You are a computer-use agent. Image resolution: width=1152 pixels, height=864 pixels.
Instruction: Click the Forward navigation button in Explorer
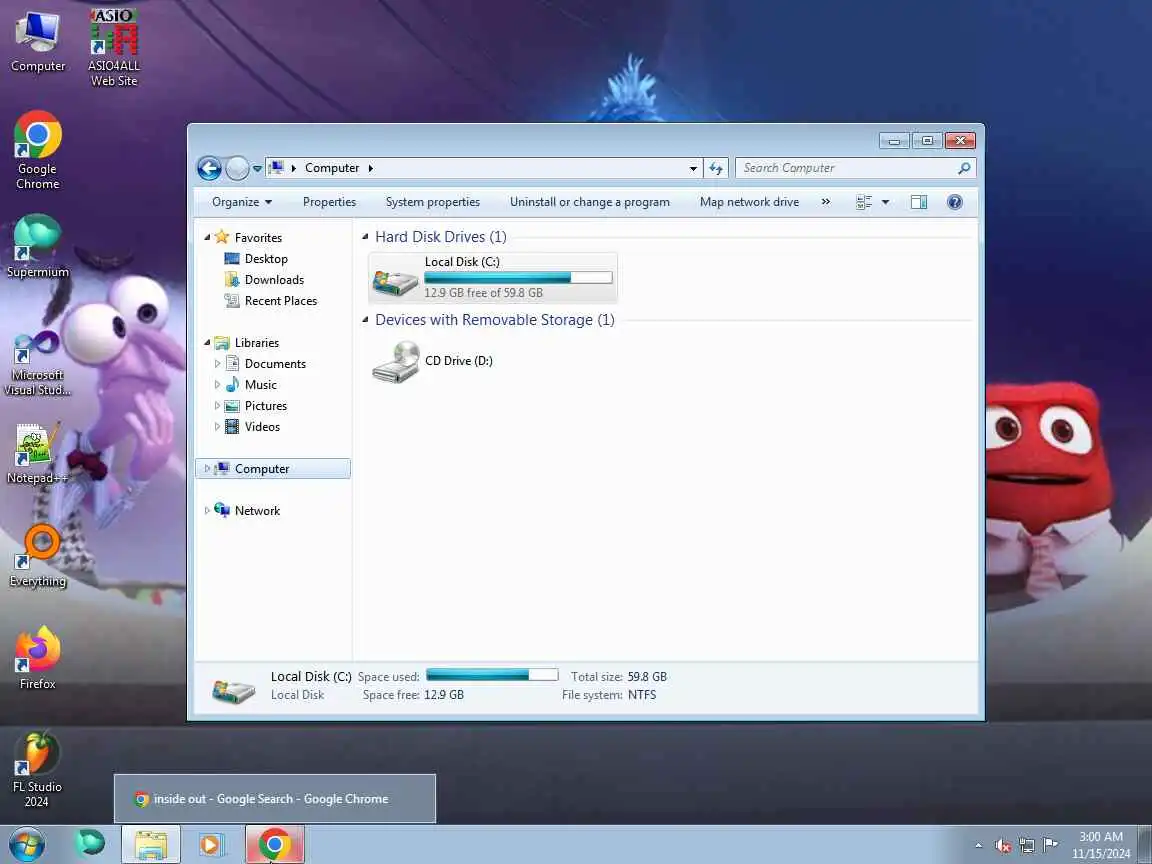(237, 168)
